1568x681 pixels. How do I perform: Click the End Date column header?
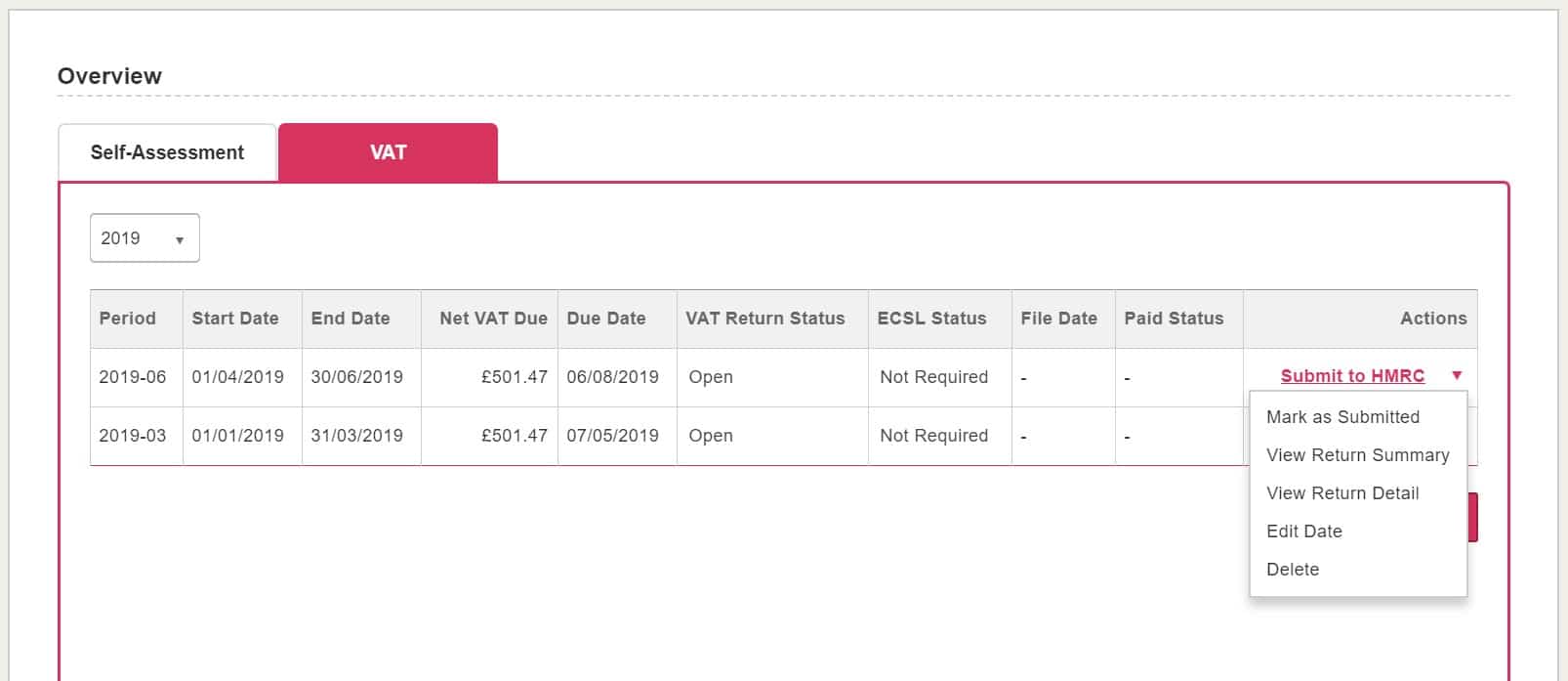point(351,319)
